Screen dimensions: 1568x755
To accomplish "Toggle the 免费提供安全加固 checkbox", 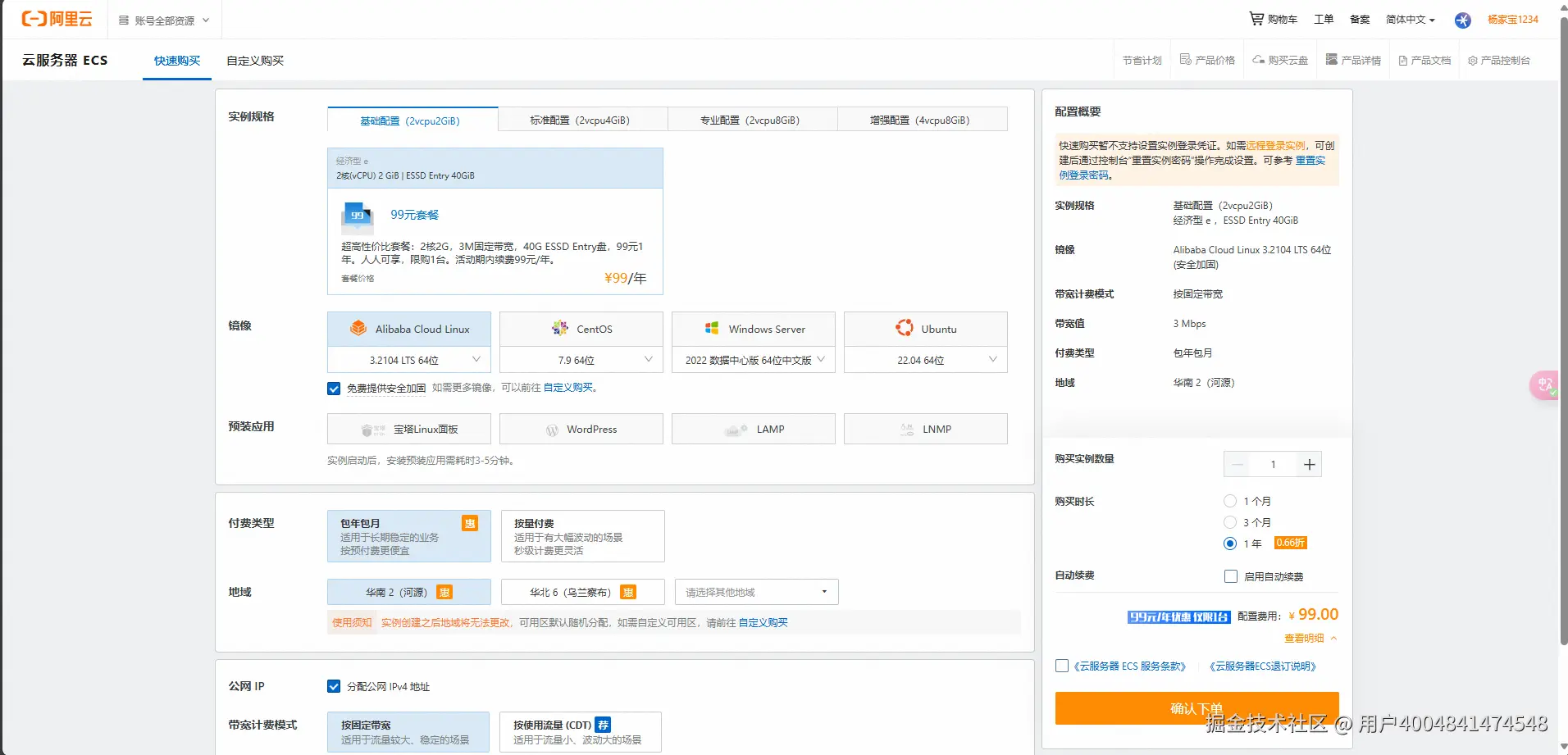I will click(334, 389).
